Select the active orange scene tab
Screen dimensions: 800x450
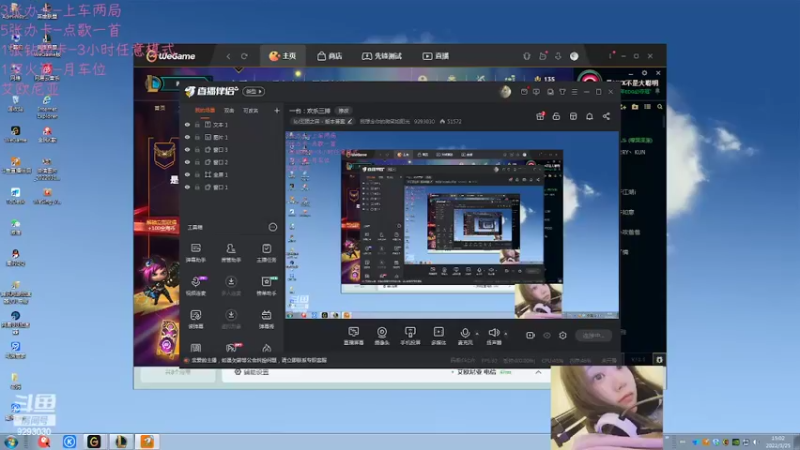205,110
